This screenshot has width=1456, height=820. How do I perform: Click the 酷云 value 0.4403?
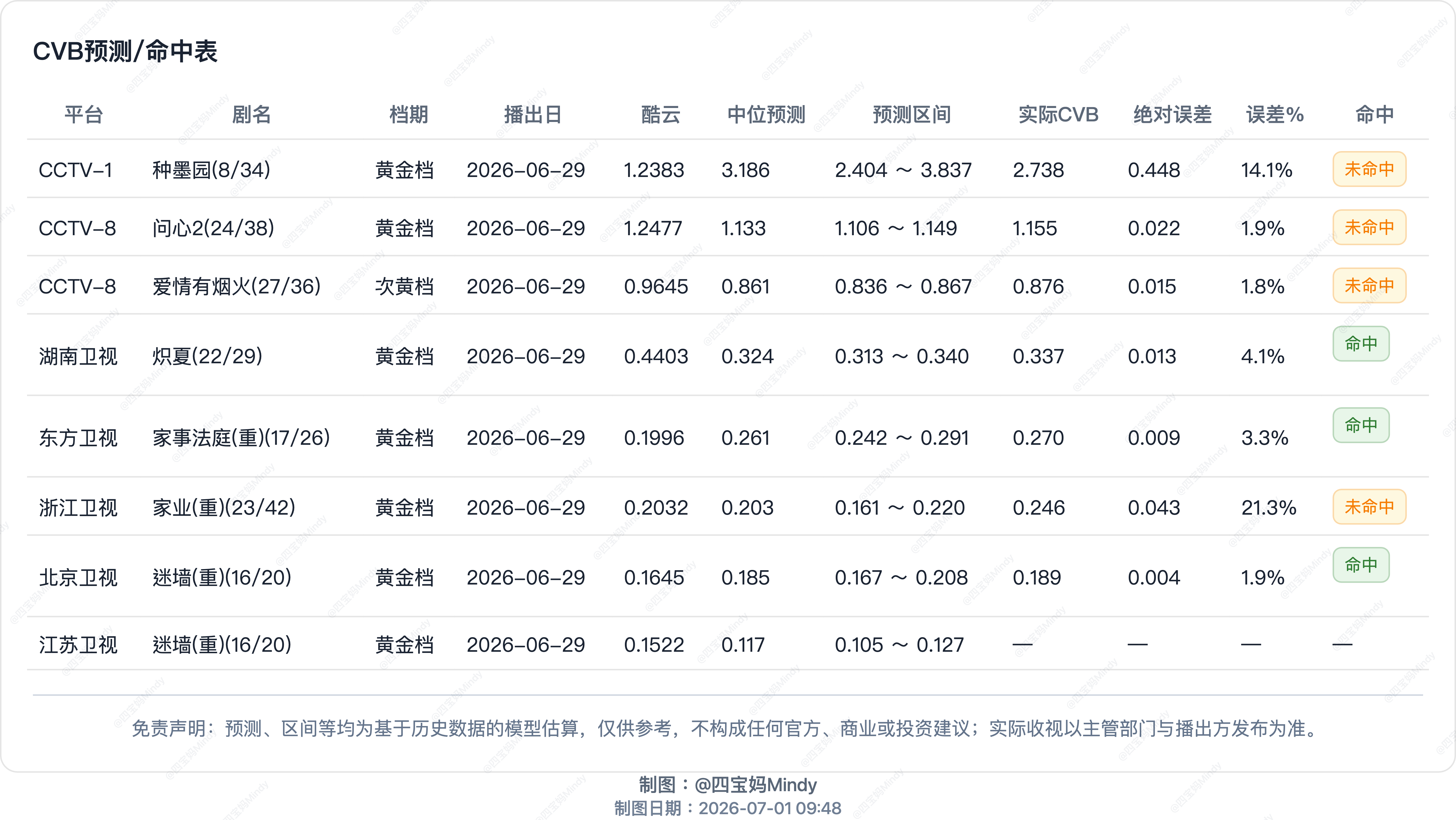coord(656,357)
